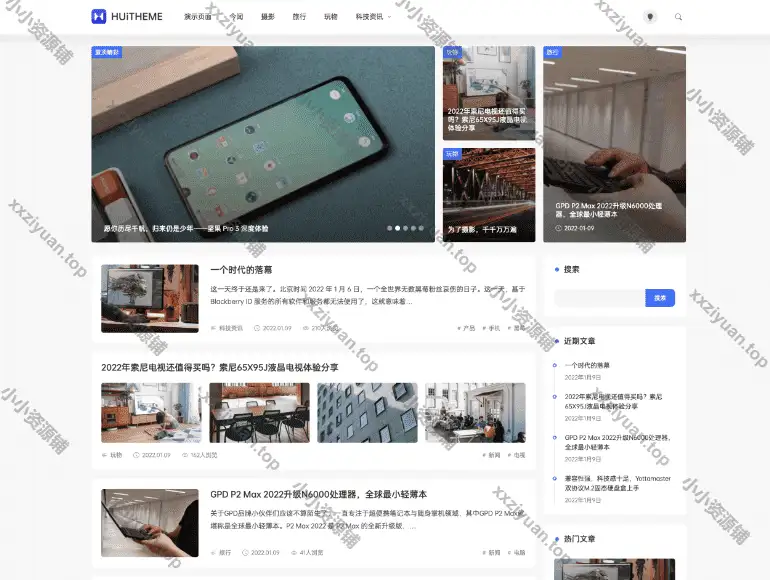770x580 pixels.
Task: Expand the 科技资讯 menu dropdown arrow
Action: (389, 17)
